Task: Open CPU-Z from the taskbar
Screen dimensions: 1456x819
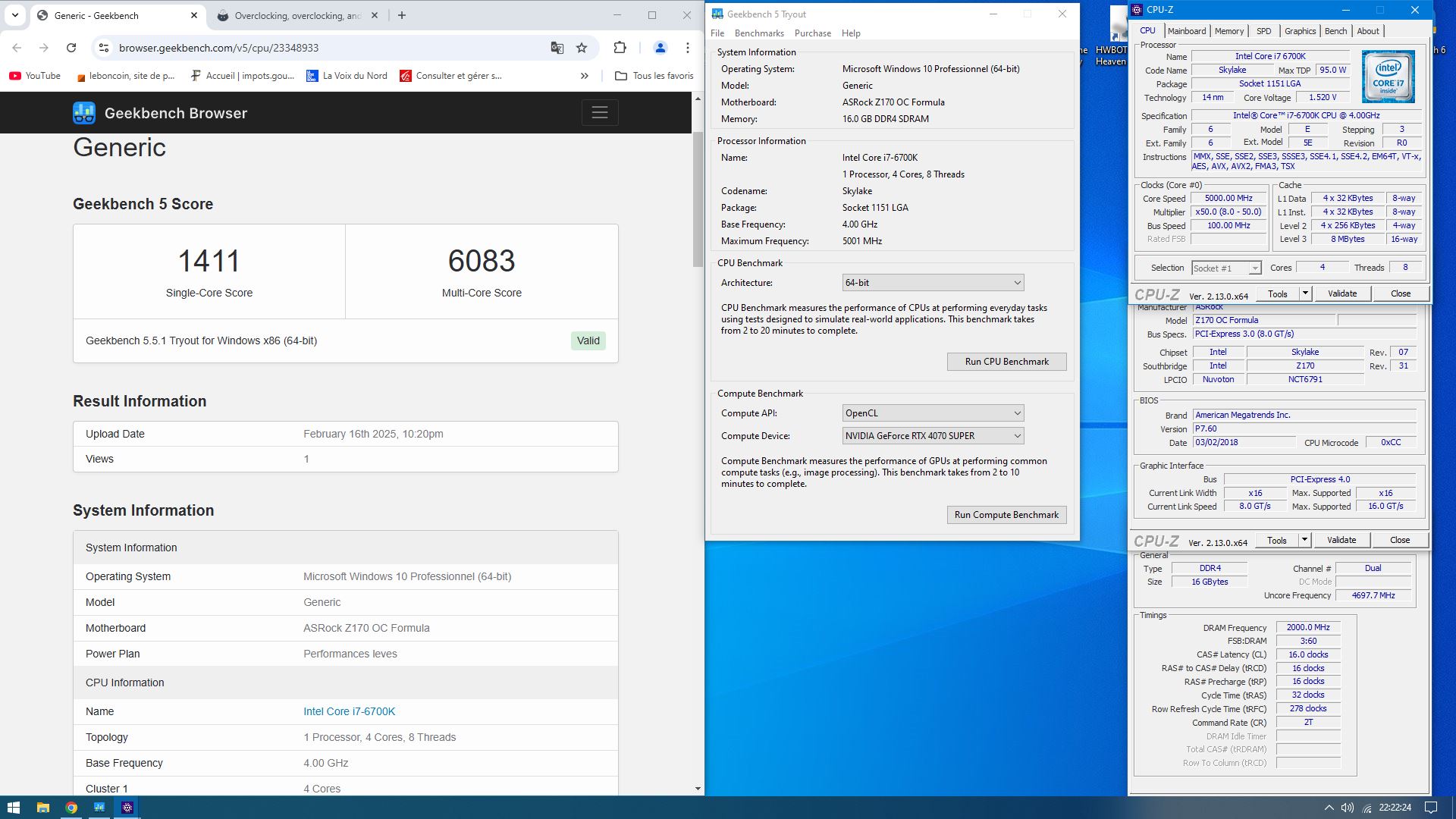Action: [x=127, y=808]
